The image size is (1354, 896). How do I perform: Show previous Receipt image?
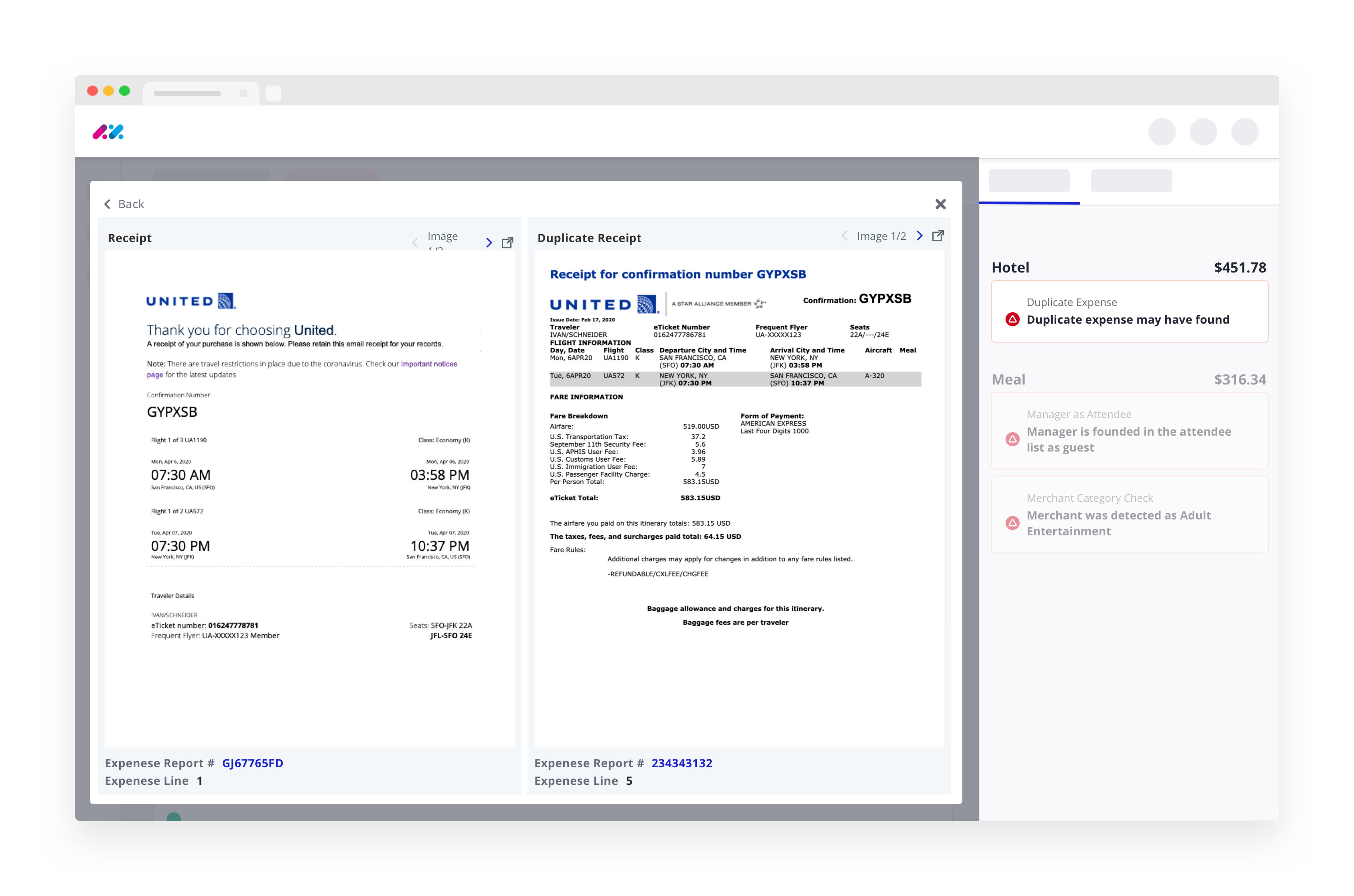415,242
